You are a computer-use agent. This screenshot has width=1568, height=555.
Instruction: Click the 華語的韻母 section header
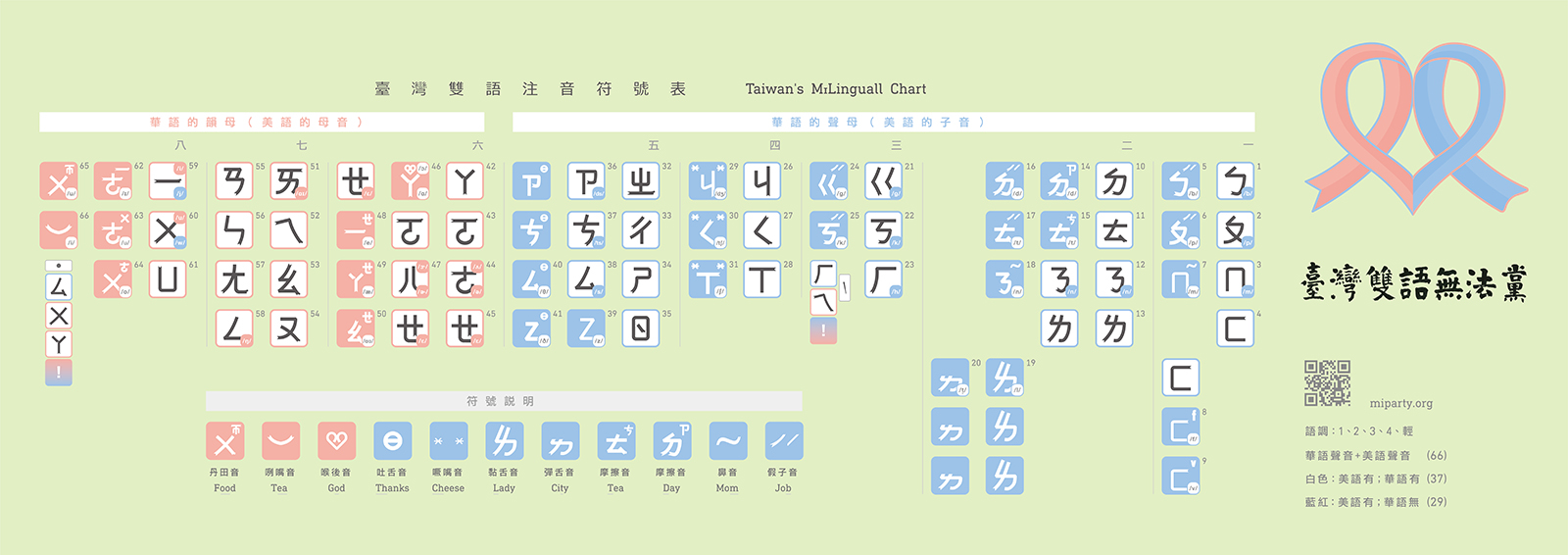pos(262,123)
